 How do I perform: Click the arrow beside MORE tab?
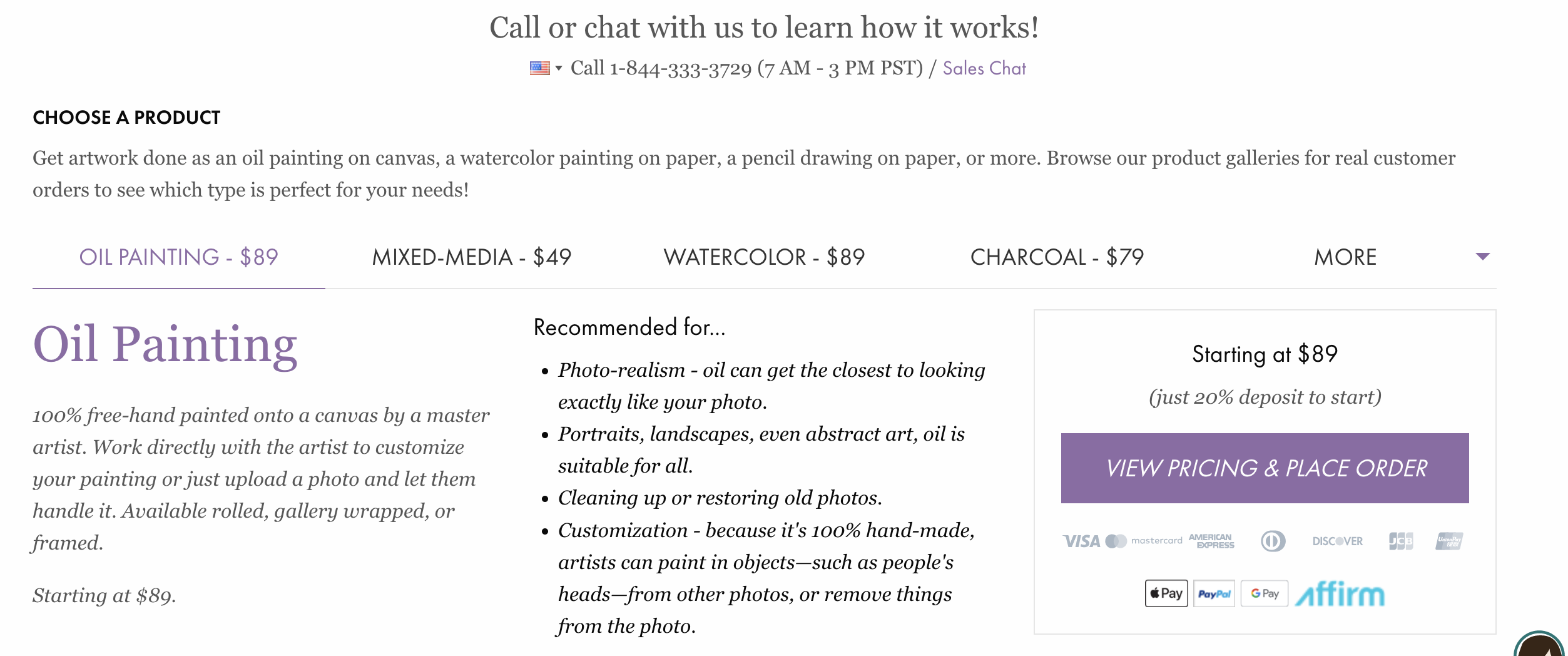pyautogui.click(x=1482, y=257)
